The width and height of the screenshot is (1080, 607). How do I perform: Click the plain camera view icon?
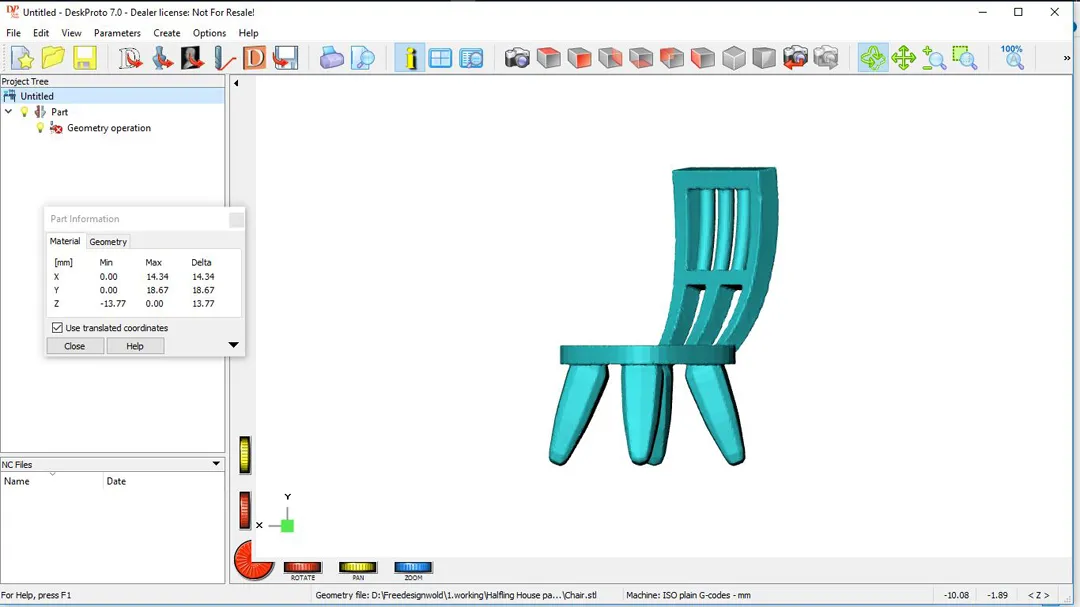click(x=517, y=58)
